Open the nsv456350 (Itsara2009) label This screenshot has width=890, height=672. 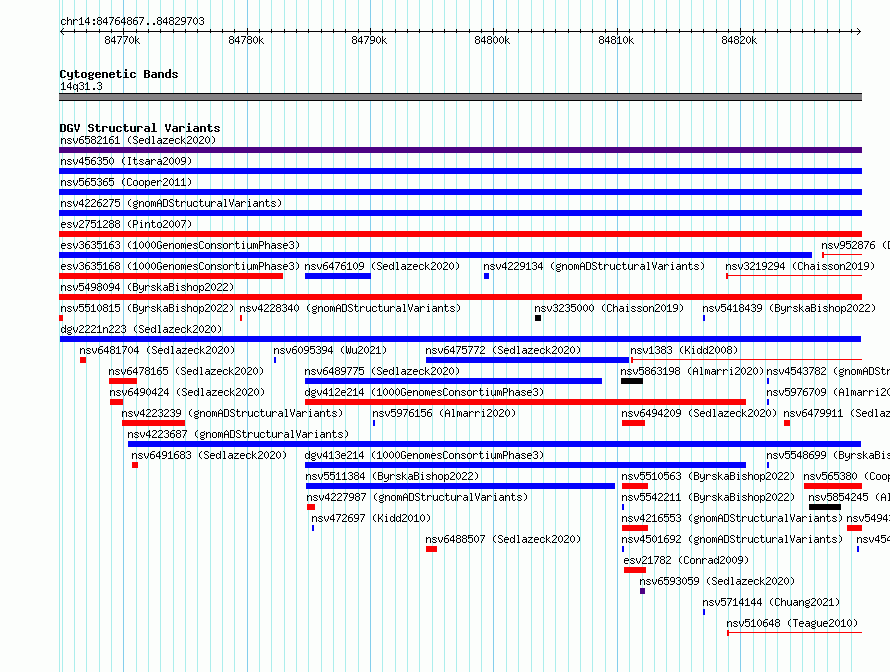(x=126, y=161)
